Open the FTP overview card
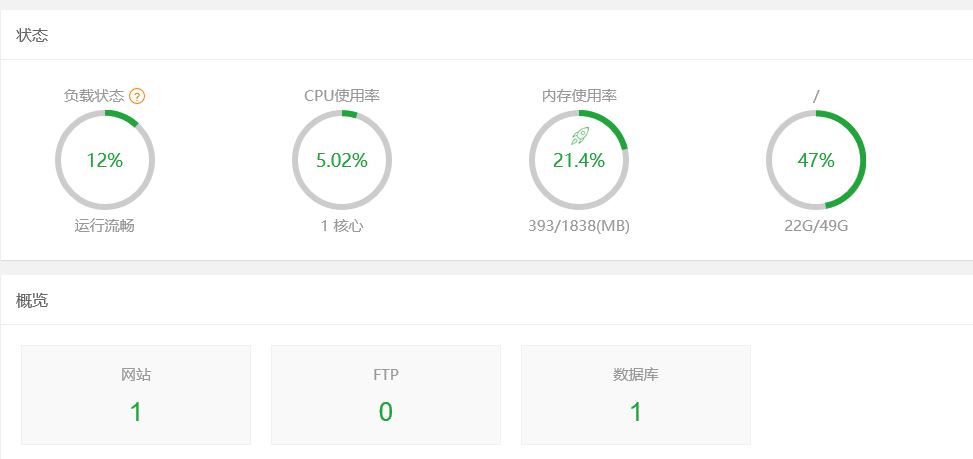Viewport: 973px width, 459px height. click(386, 395)
